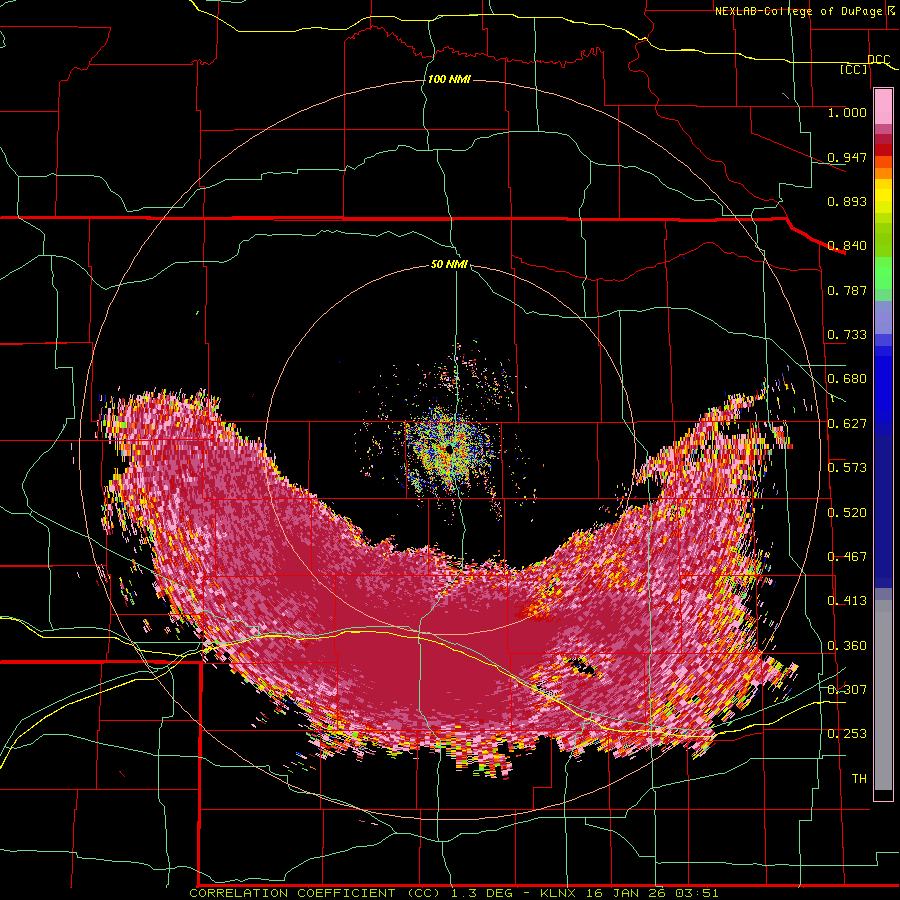The width and height of the screenshot is (900, 900).
Task: Click the 50 NMI range ring label
Action: click(x=449, y=265)
